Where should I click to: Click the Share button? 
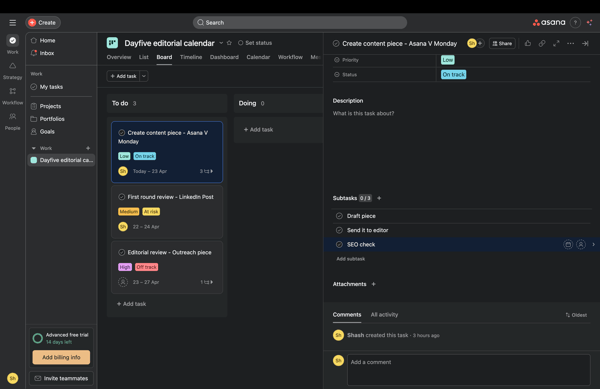502,44
